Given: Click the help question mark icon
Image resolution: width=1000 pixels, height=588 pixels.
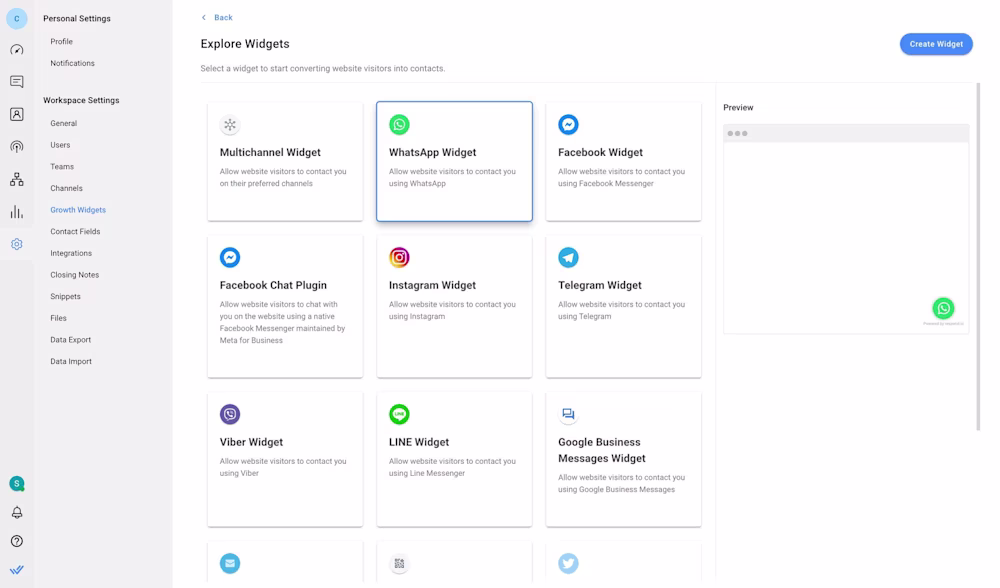Looking at the screenshot, I should 17,541.
